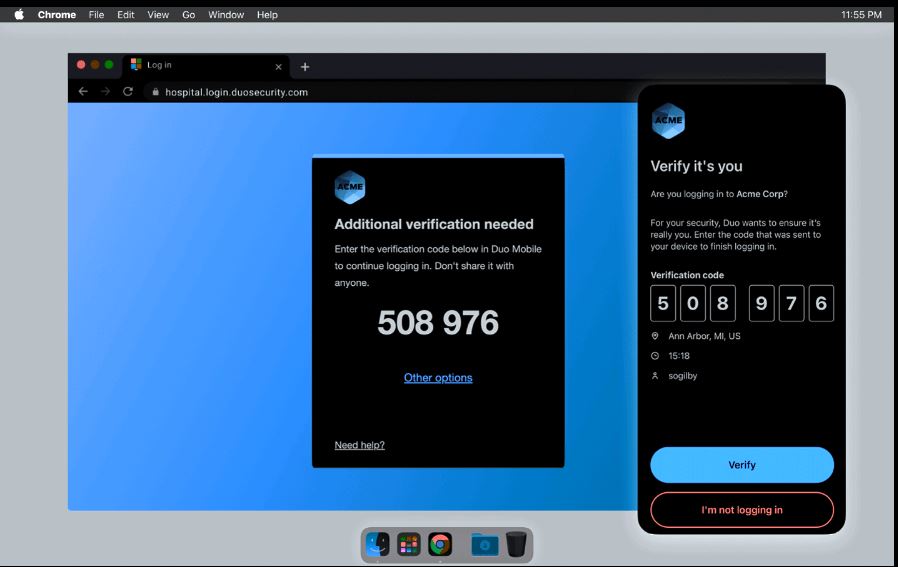Open the Help menu

[267, 15]
